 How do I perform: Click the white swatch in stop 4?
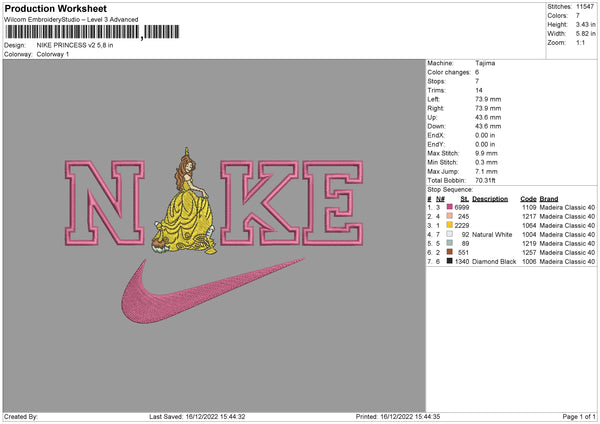[x=450, y=234]
